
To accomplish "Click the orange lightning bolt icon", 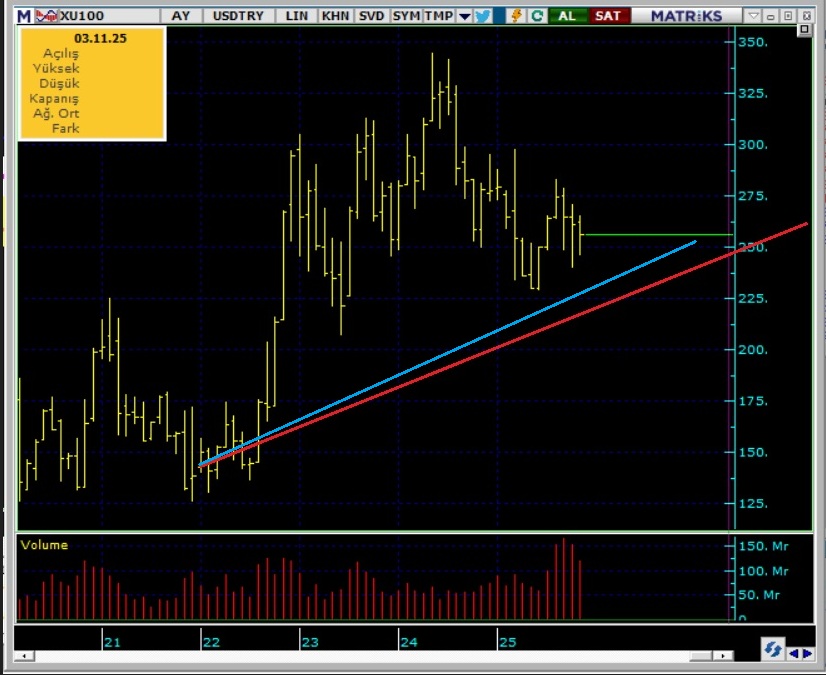I will coord(516,16).
